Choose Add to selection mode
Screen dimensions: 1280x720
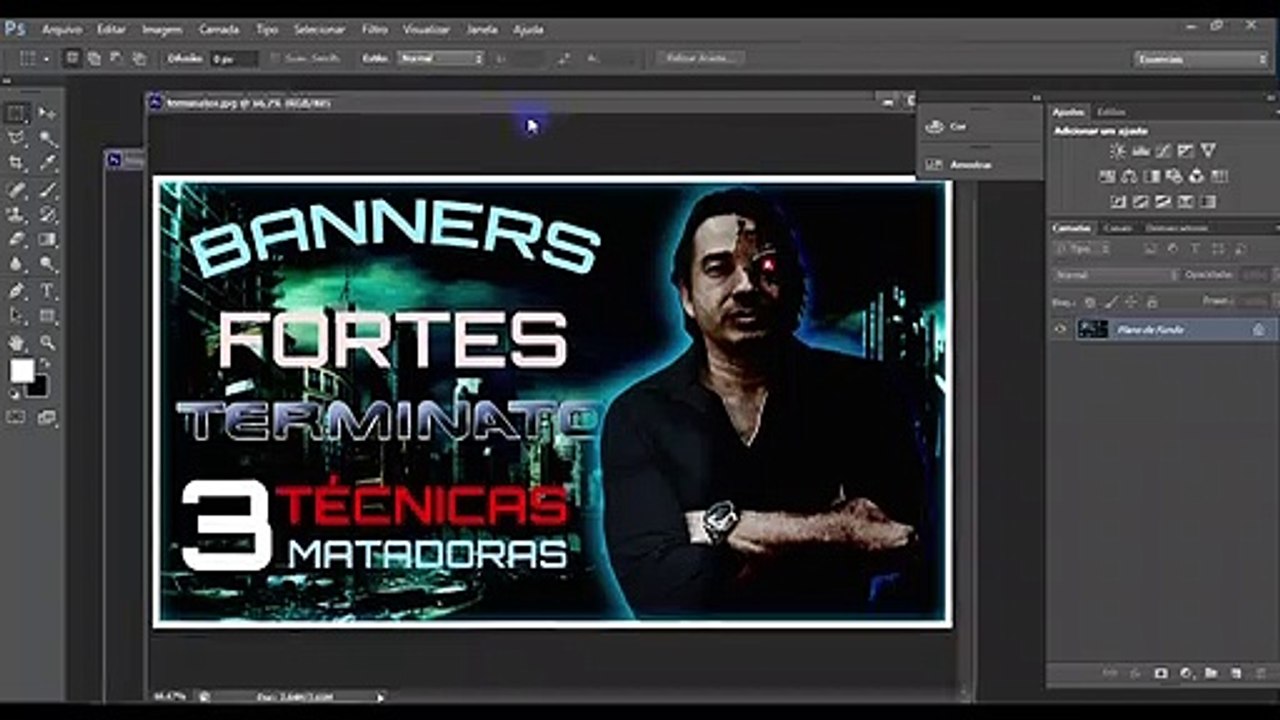(94, 59)
